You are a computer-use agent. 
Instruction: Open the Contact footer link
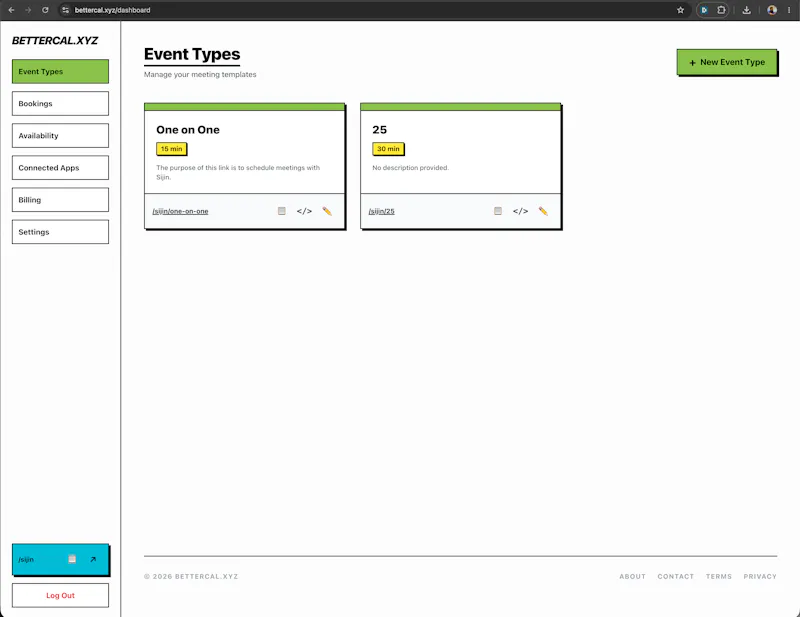[676, 577]
